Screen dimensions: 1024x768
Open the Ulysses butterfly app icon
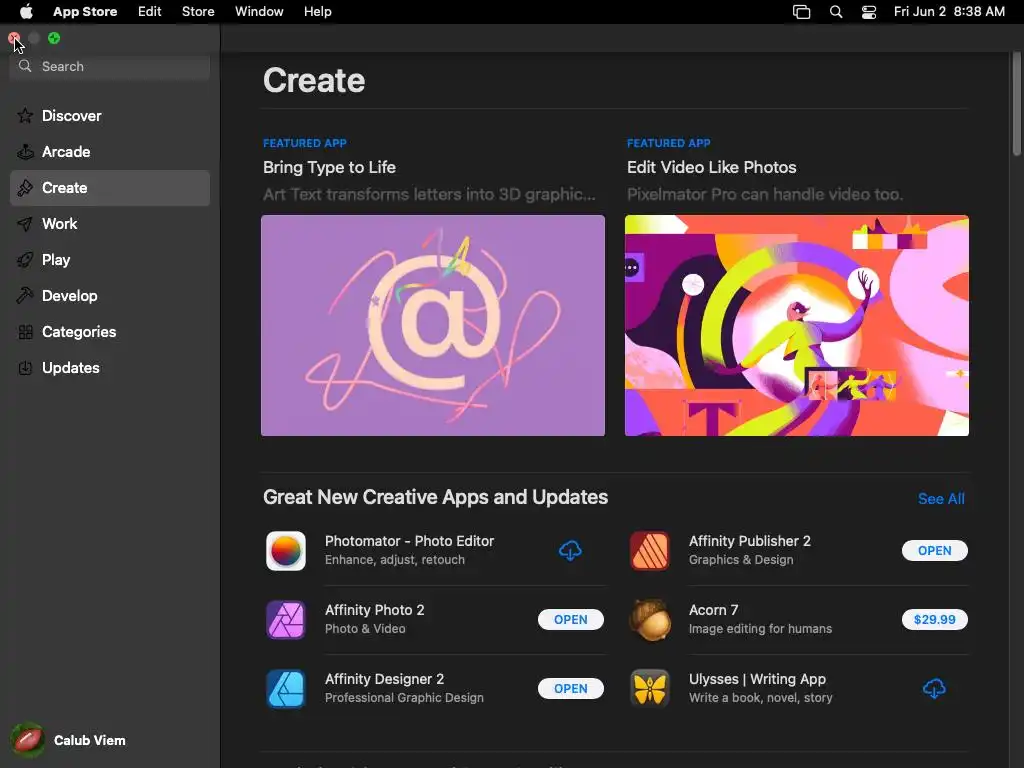coord(649,688)
